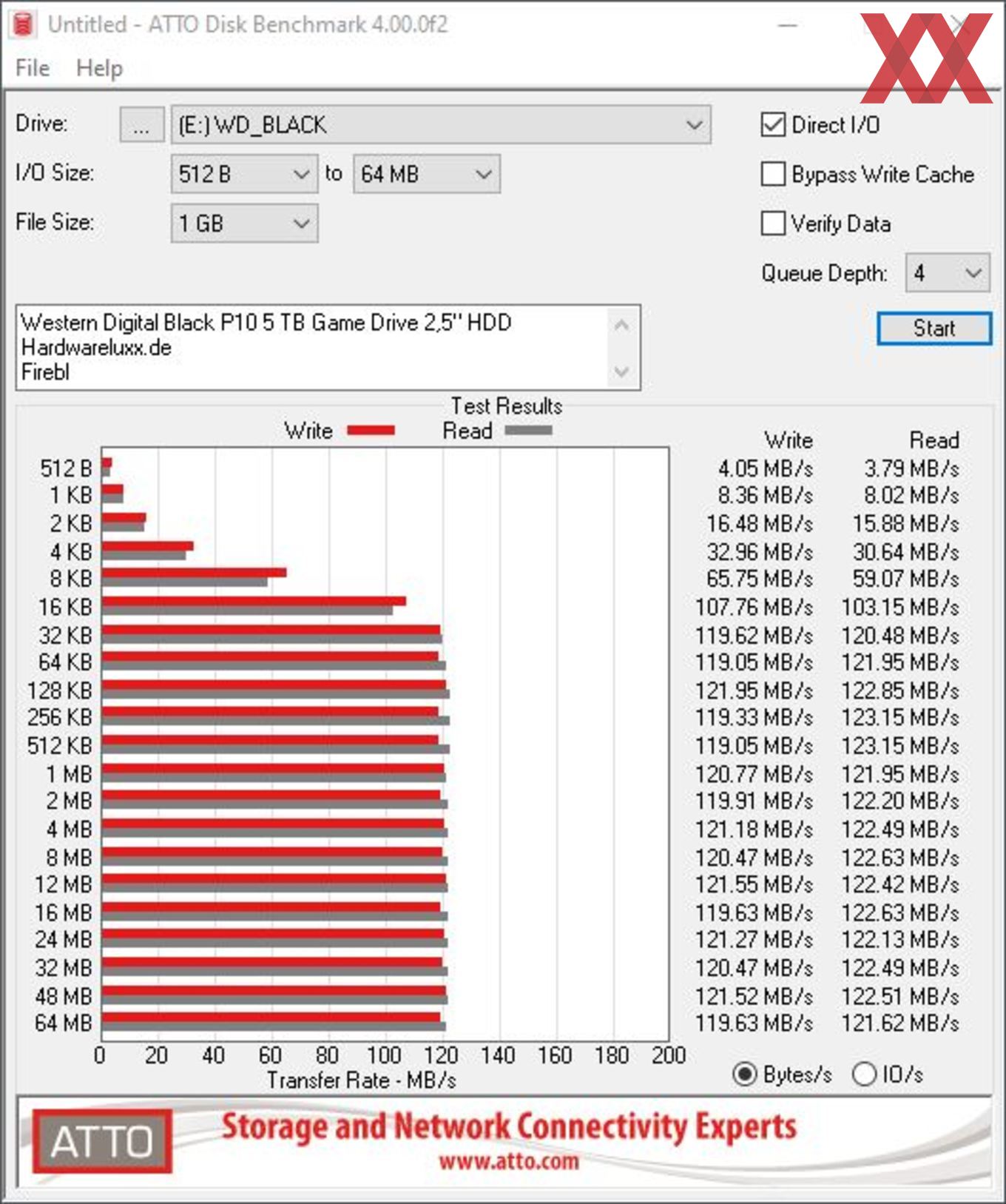Click the 103.15 MB/s read value
1006x1204 pixels.
click(x=900, y=607)
